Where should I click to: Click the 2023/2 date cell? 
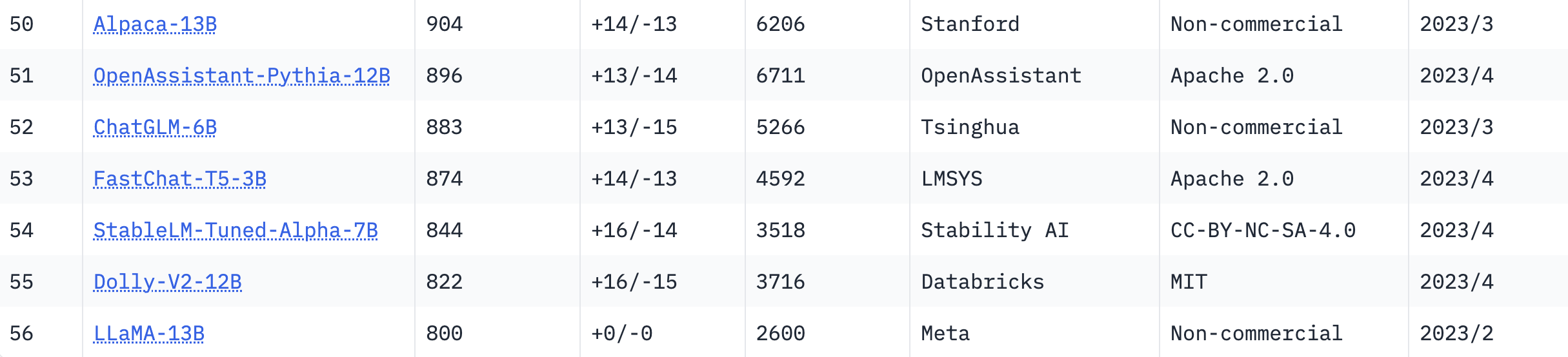pos(1456,334)
